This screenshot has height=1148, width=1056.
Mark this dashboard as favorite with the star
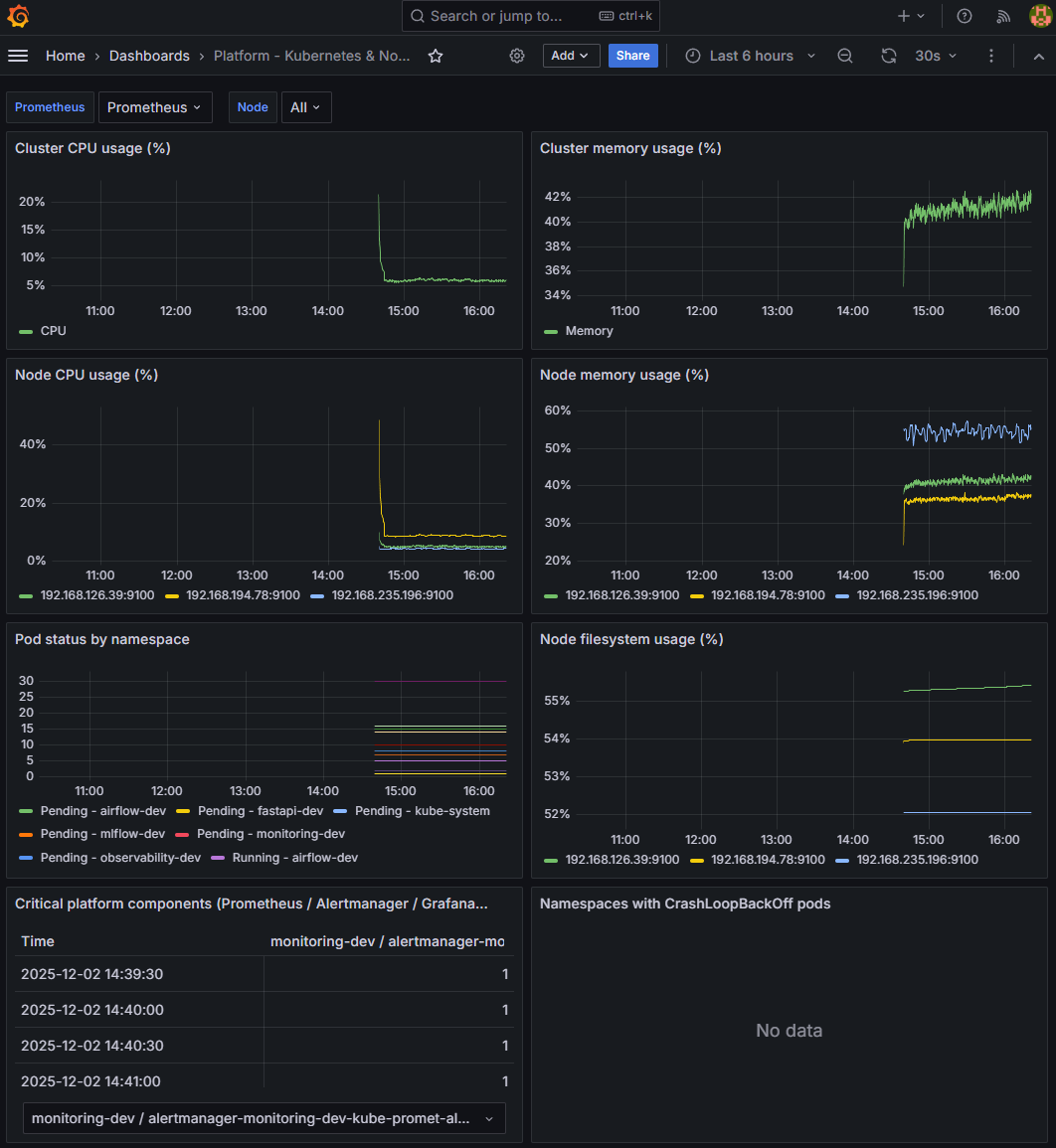click(435, 56)
